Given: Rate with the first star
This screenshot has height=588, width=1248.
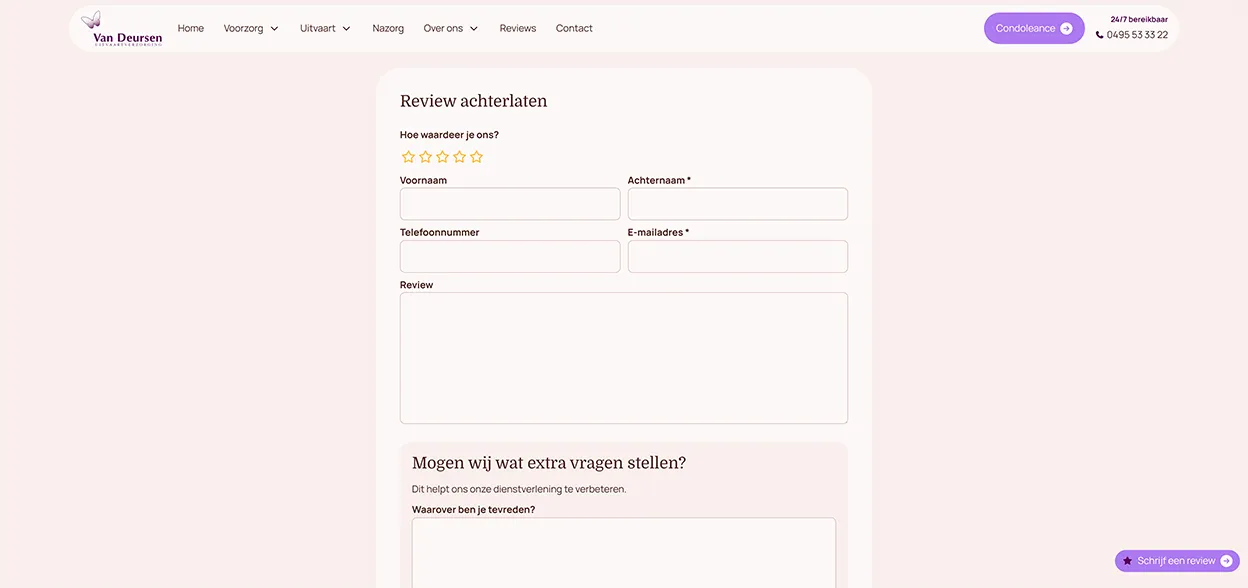Looking at the screenshot, I should pyautogui.click(x=408, y=157).
